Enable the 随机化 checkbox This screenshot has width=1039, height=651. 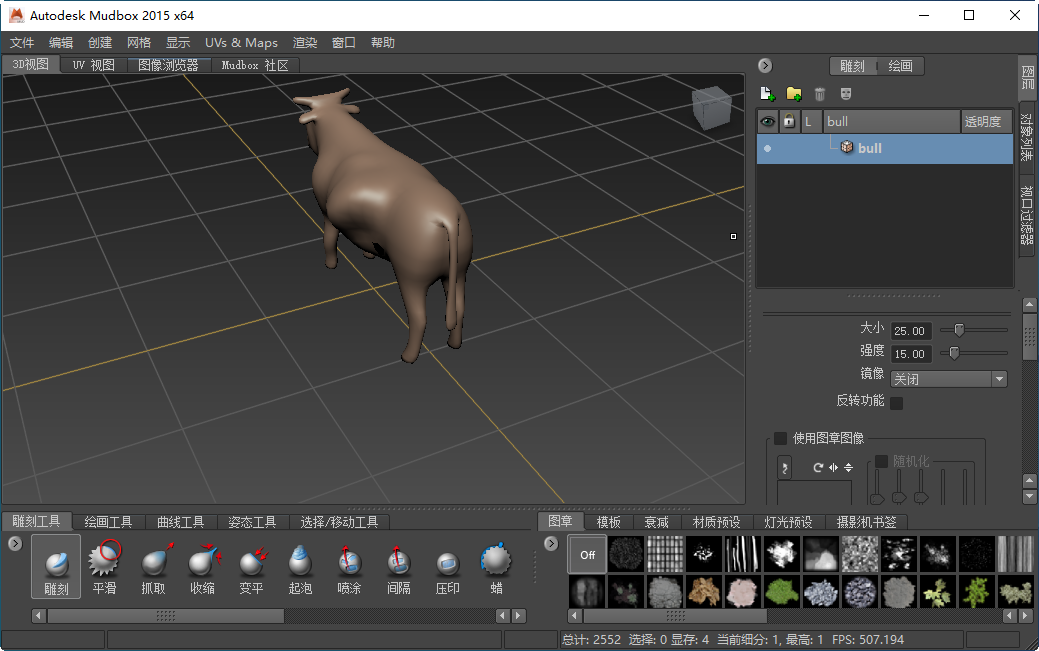tap(881, 461)
